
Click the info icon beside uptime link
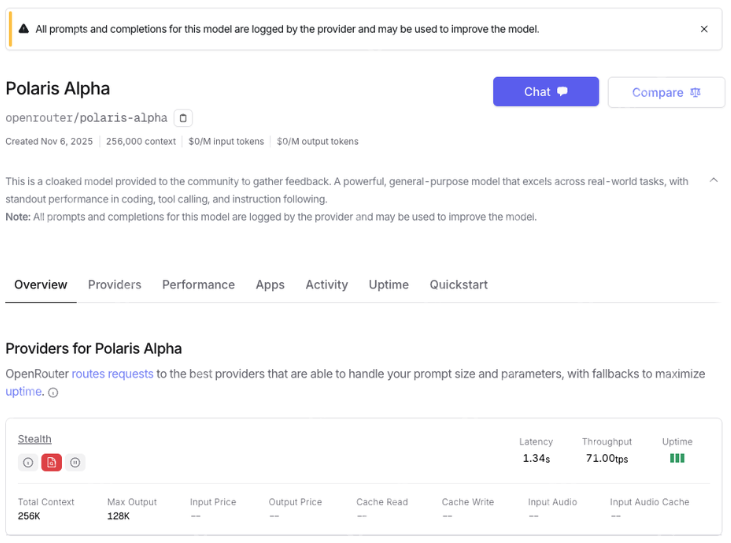click(53, 393)
